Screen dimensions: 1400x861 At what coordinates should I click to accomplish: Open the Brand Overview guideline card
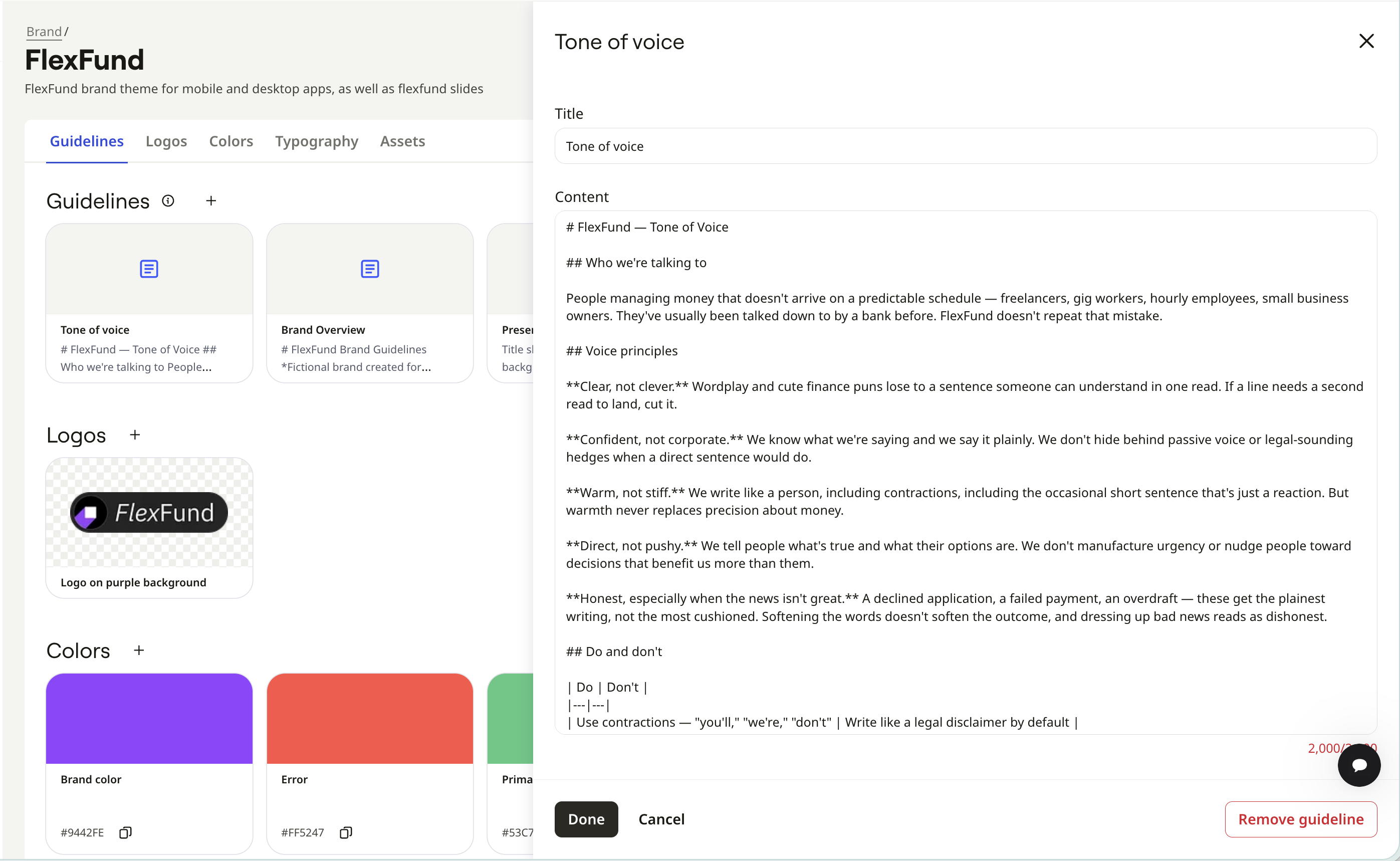[x=370, y=303]
